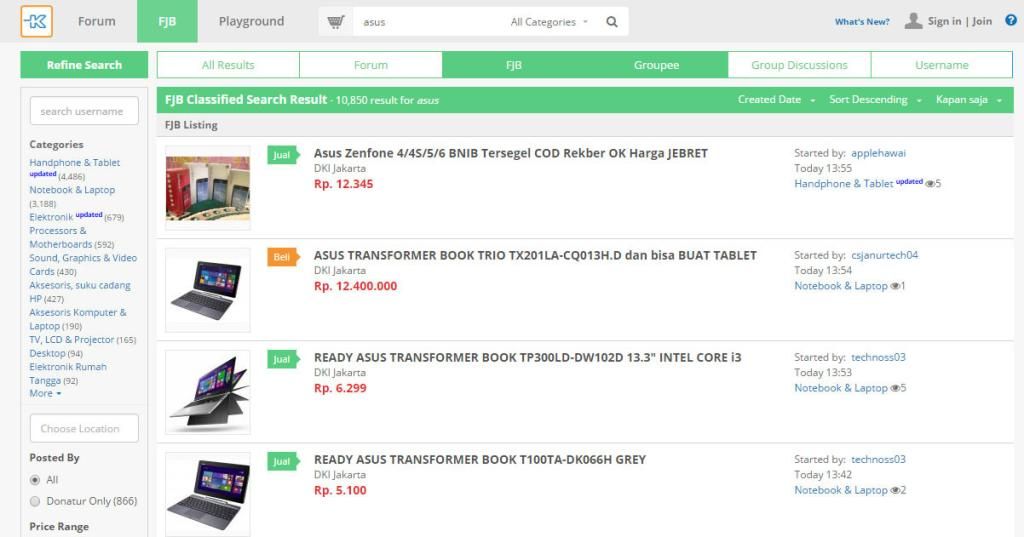
Task: Select the FJB navigation tab
Action: [167, 22]
